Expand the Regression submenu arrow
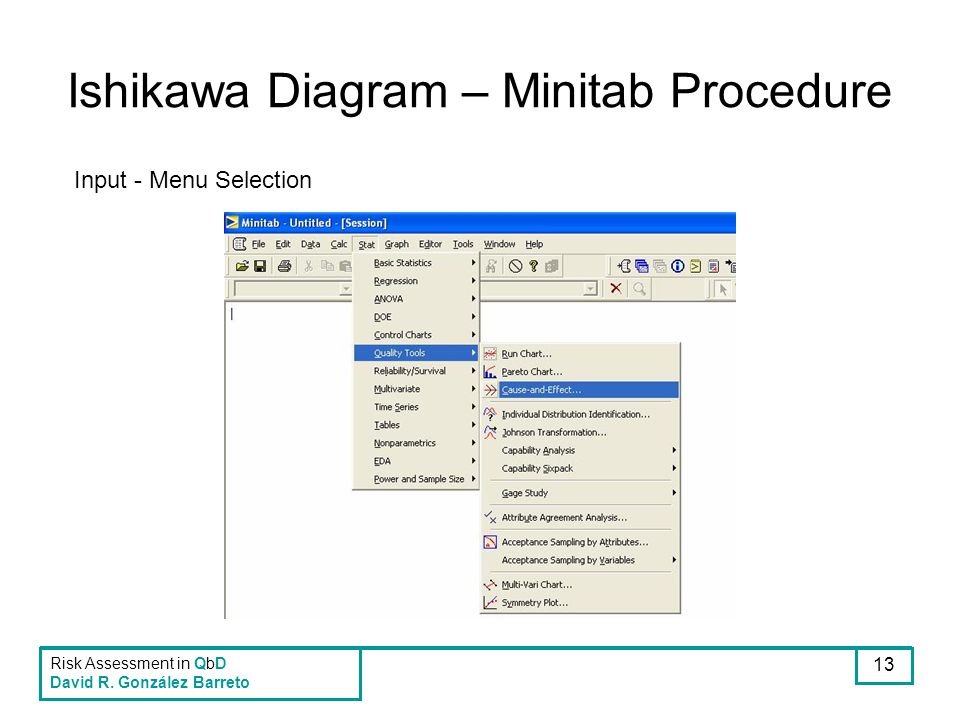 coord(473,280)
